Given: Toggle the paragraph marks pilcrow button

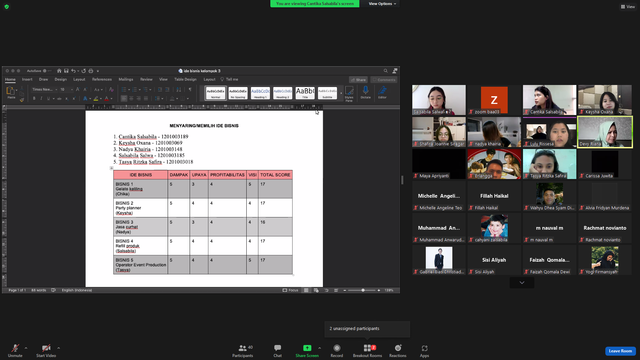Looking at the screenshot, I should click(190, 89).
